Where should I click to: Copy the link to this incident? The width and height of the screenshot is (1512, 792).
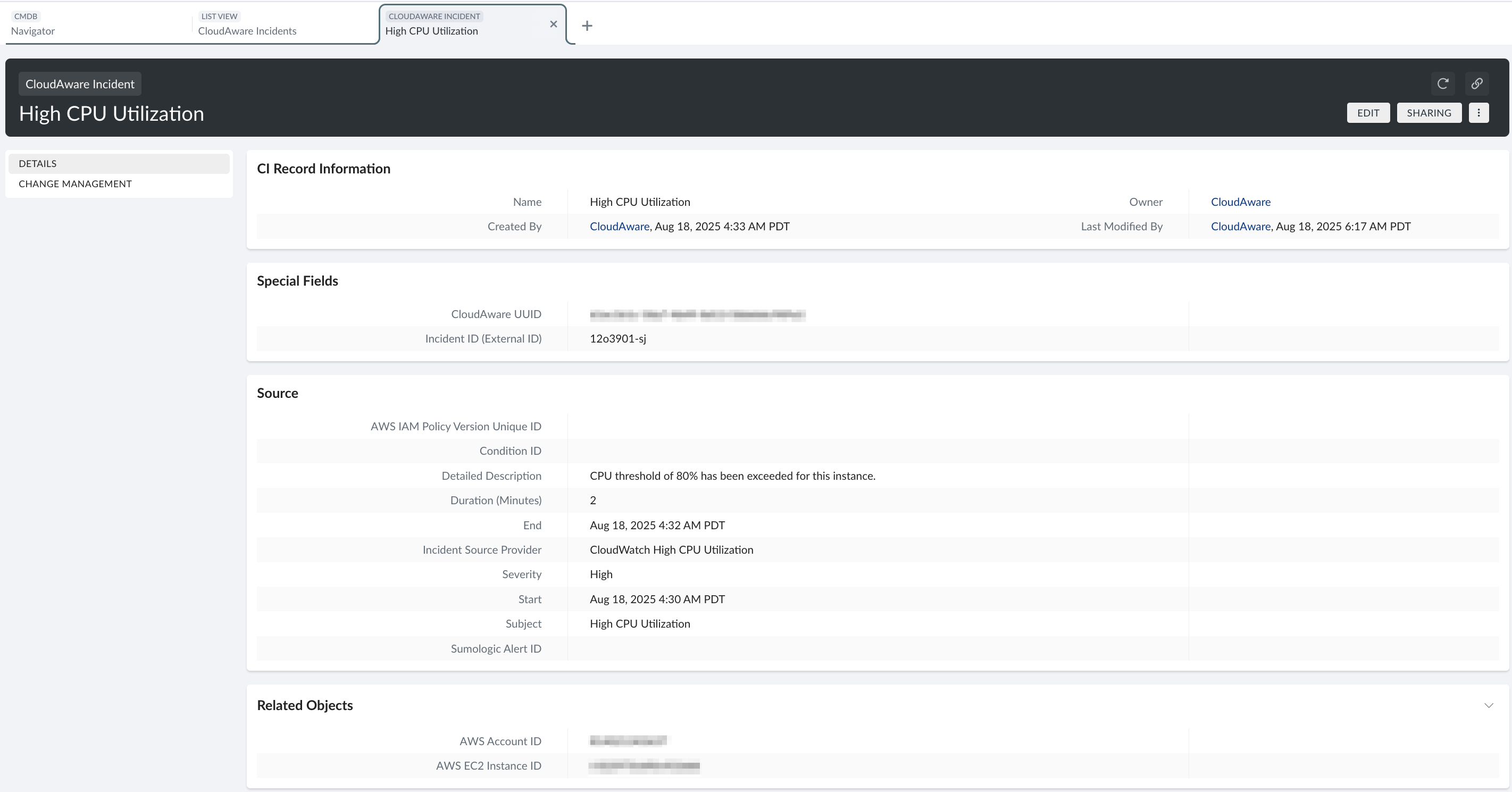1477,84
